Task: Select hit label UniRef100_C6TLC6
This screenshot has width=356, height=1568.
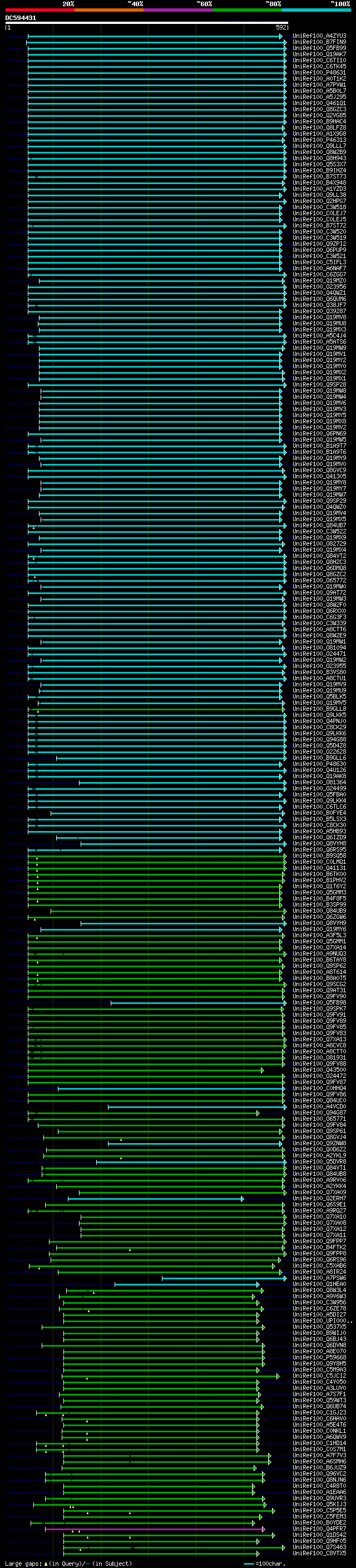Action: (319, 807)
